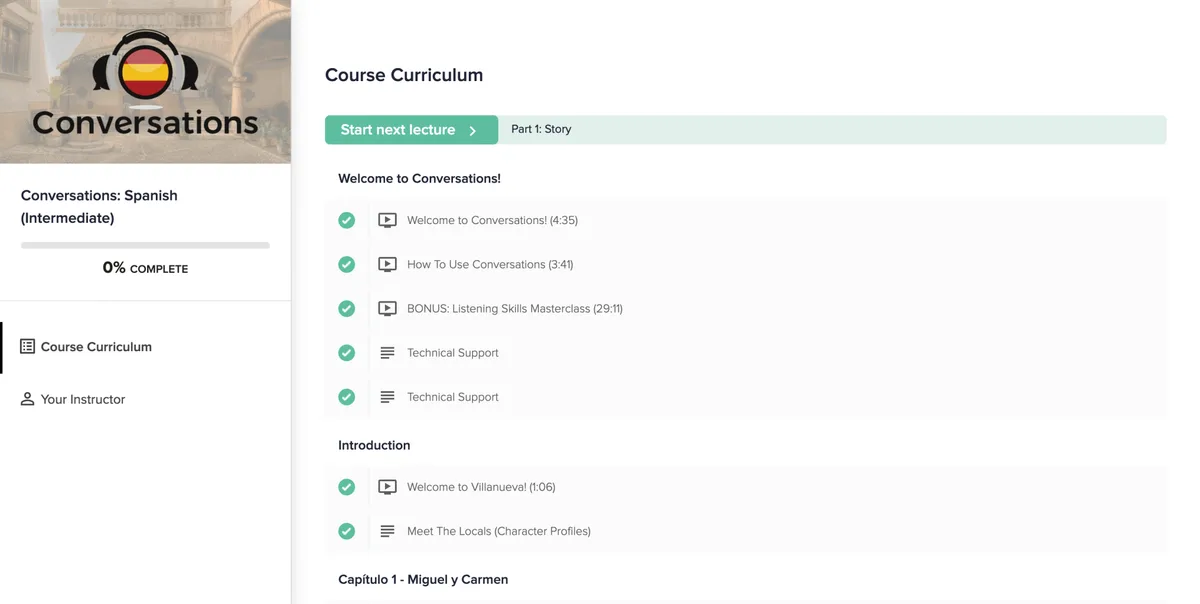The image size is (1200, 604).
Task: Click the Conversations course banner image
Action: pos(145,81)
